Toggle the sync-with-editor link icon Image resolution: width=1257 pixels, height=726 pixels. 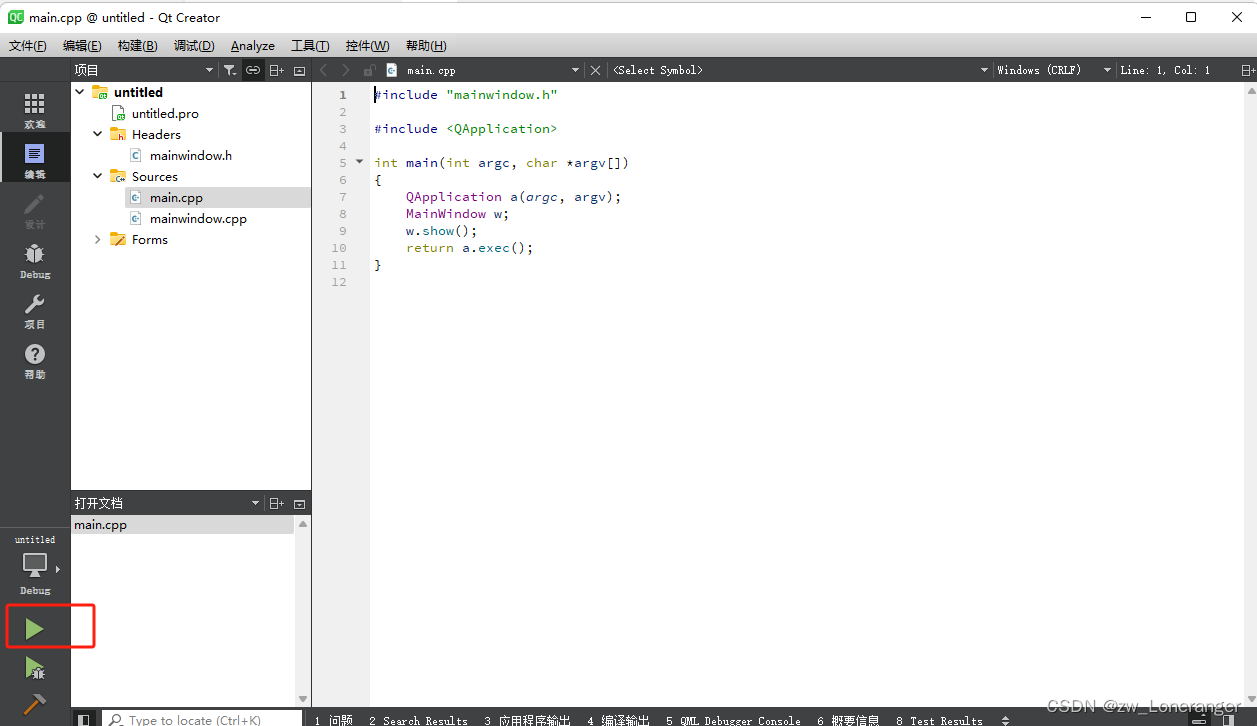click(x=253, y=70)
